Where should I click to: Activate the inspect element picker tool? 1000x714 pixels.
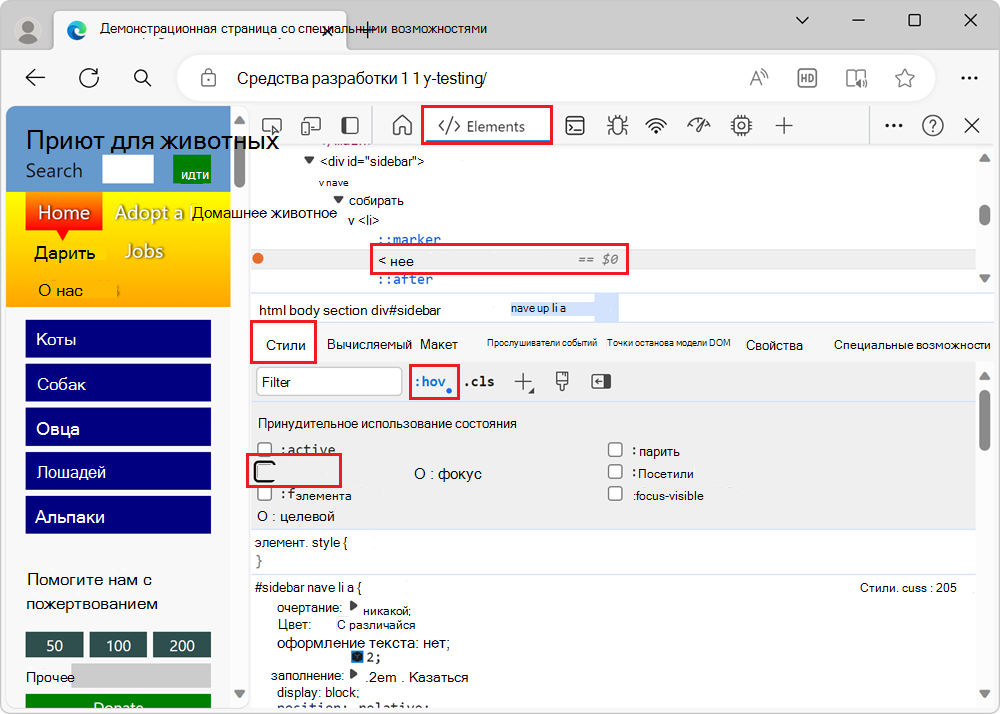pos(272,126)
